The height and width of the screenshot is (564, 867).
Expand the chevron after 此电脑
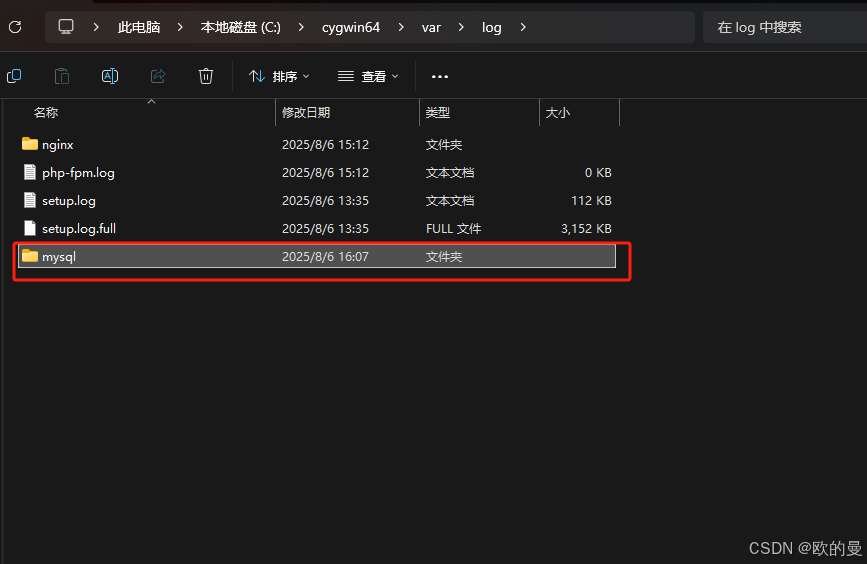point(180,27)
